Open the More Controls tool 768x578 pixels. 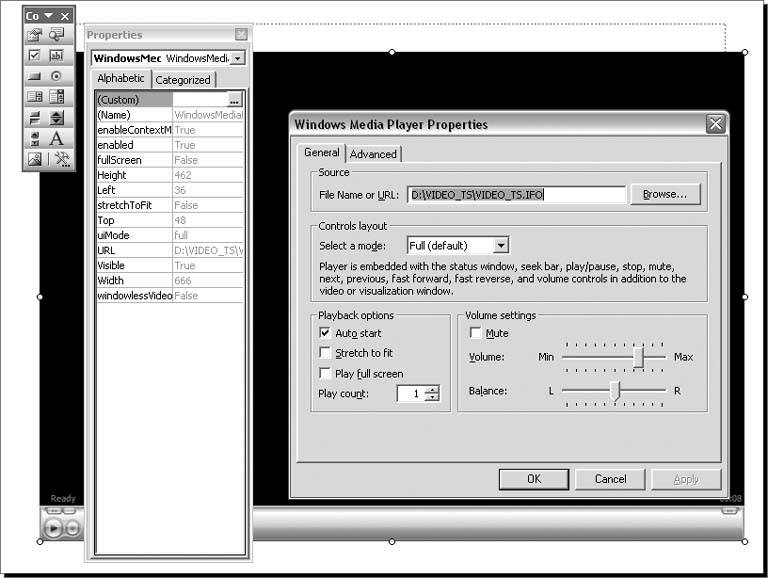pyautogui.click(x=60, y=159)
